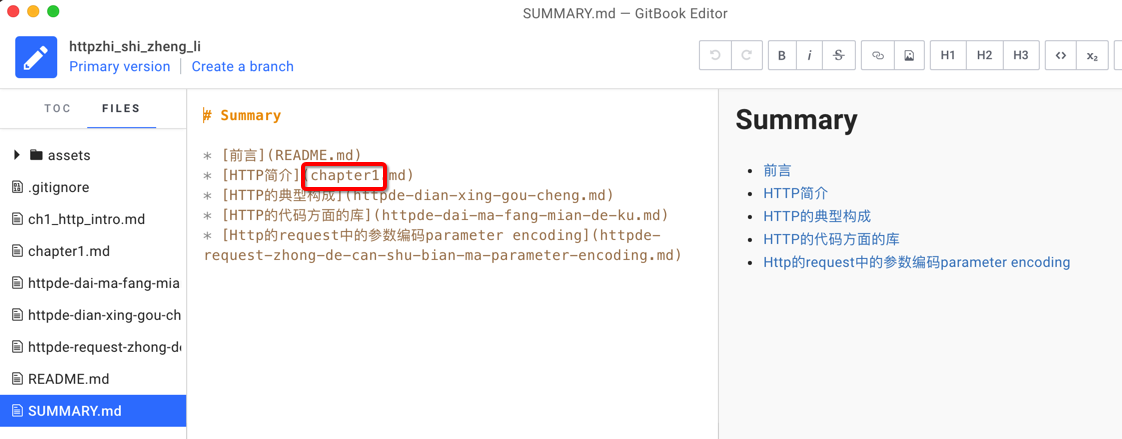1122x439 pixels.
Task: Insert inline code with toolbar icon
Action: [1061, 56]
